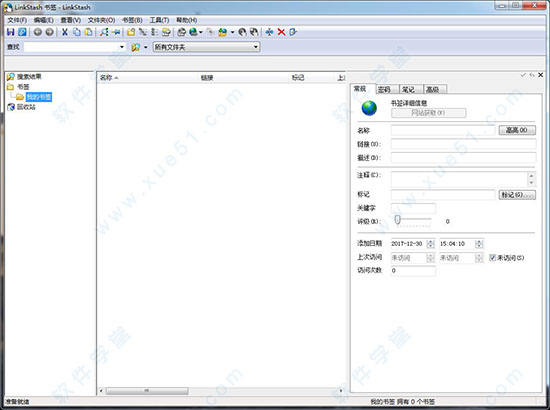Click the greyed link tool icon
This screenshot has height=410, width=550.
tap(210, 32)
